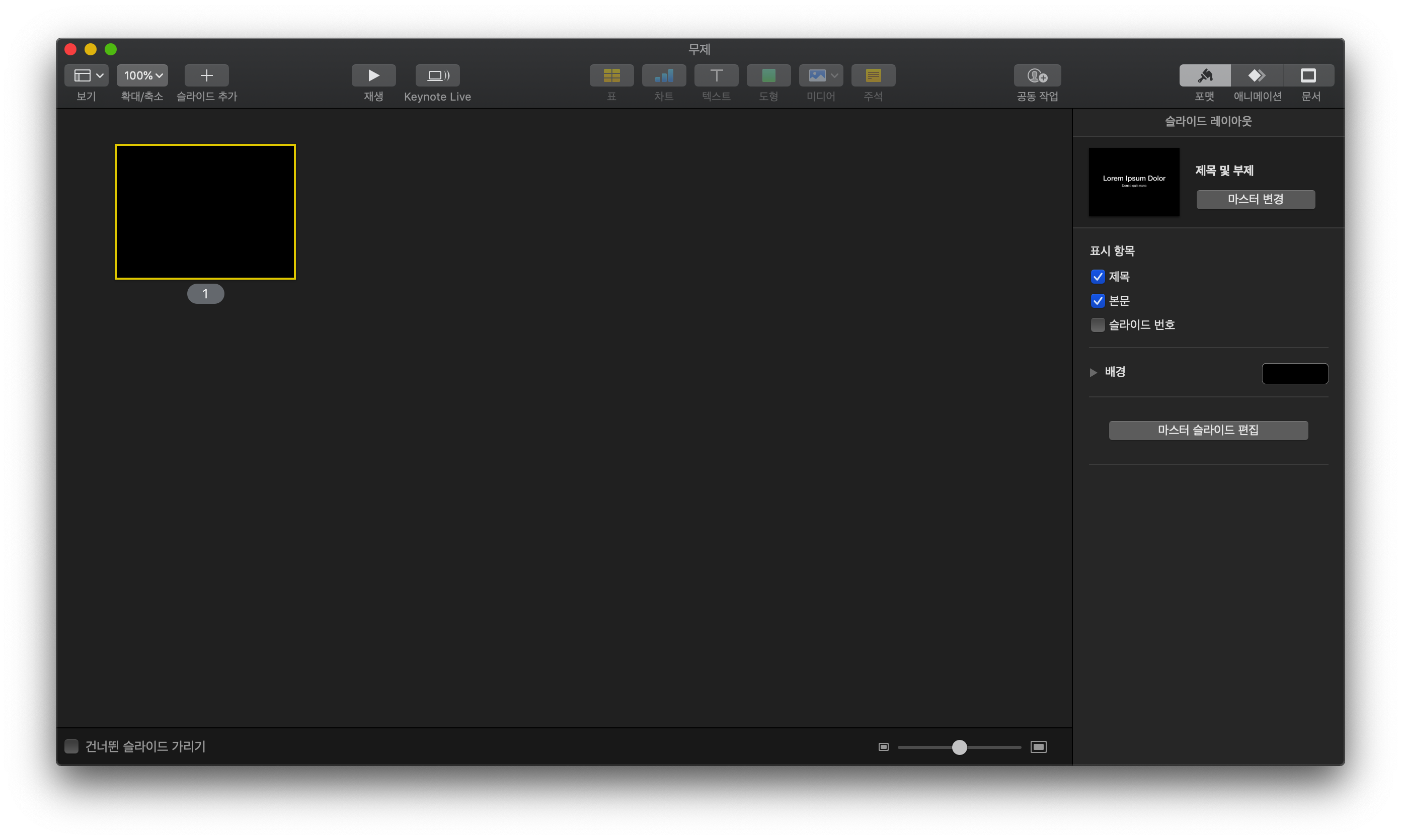Uncheck the 제목 title checkbox
Screen dimensions: 1401x840
pyautogui.click(x=1098, y=277)
